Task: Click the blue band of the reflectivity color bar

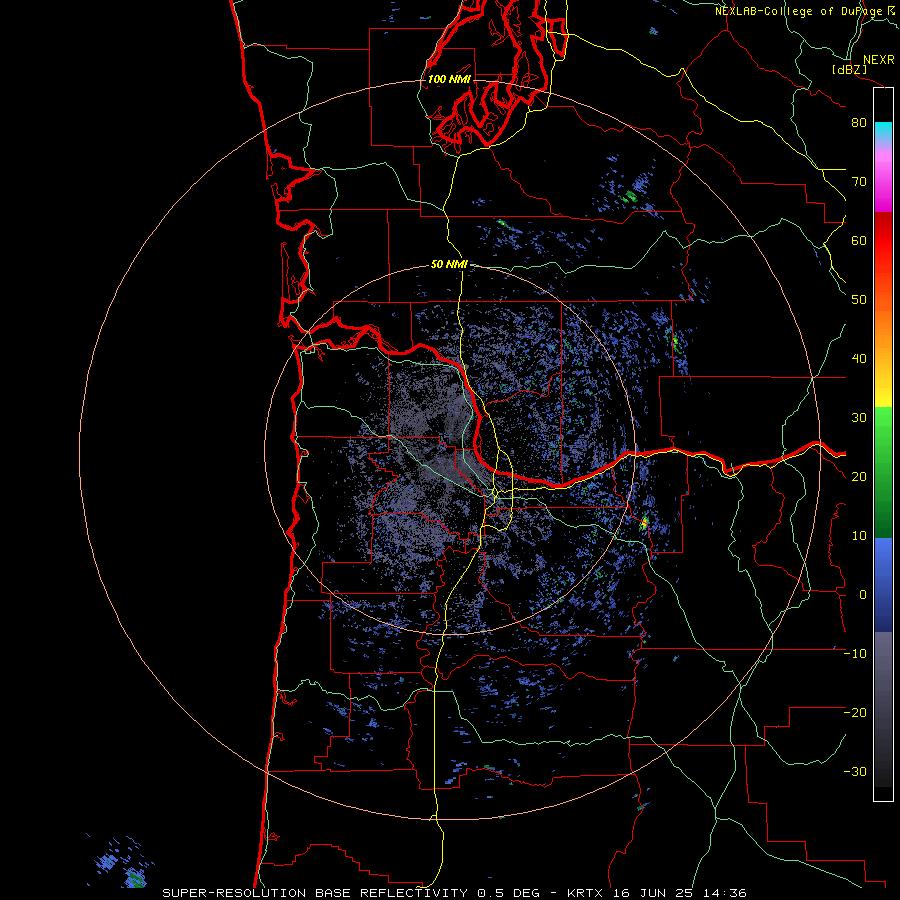Action: point(883,584)
